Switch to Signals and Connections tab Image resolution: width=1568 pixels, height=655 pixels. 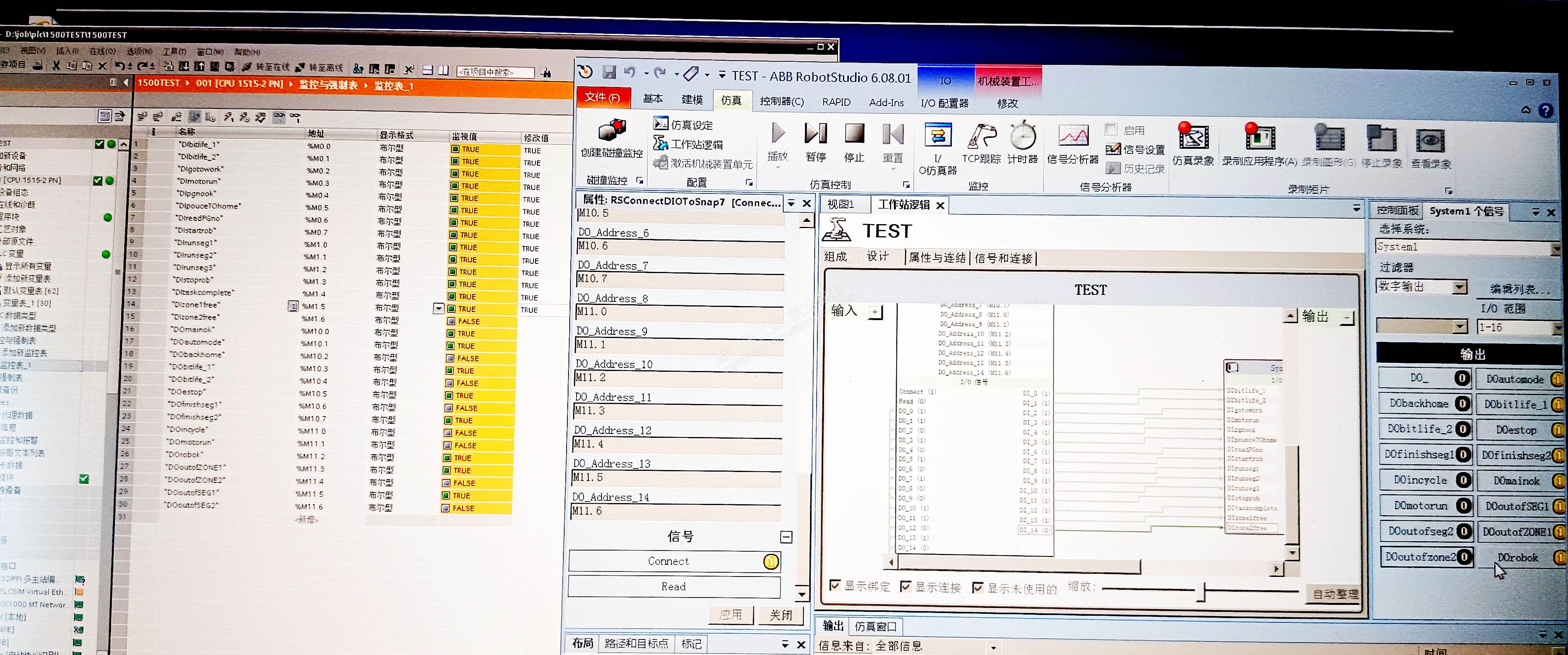click(1003, 259)
